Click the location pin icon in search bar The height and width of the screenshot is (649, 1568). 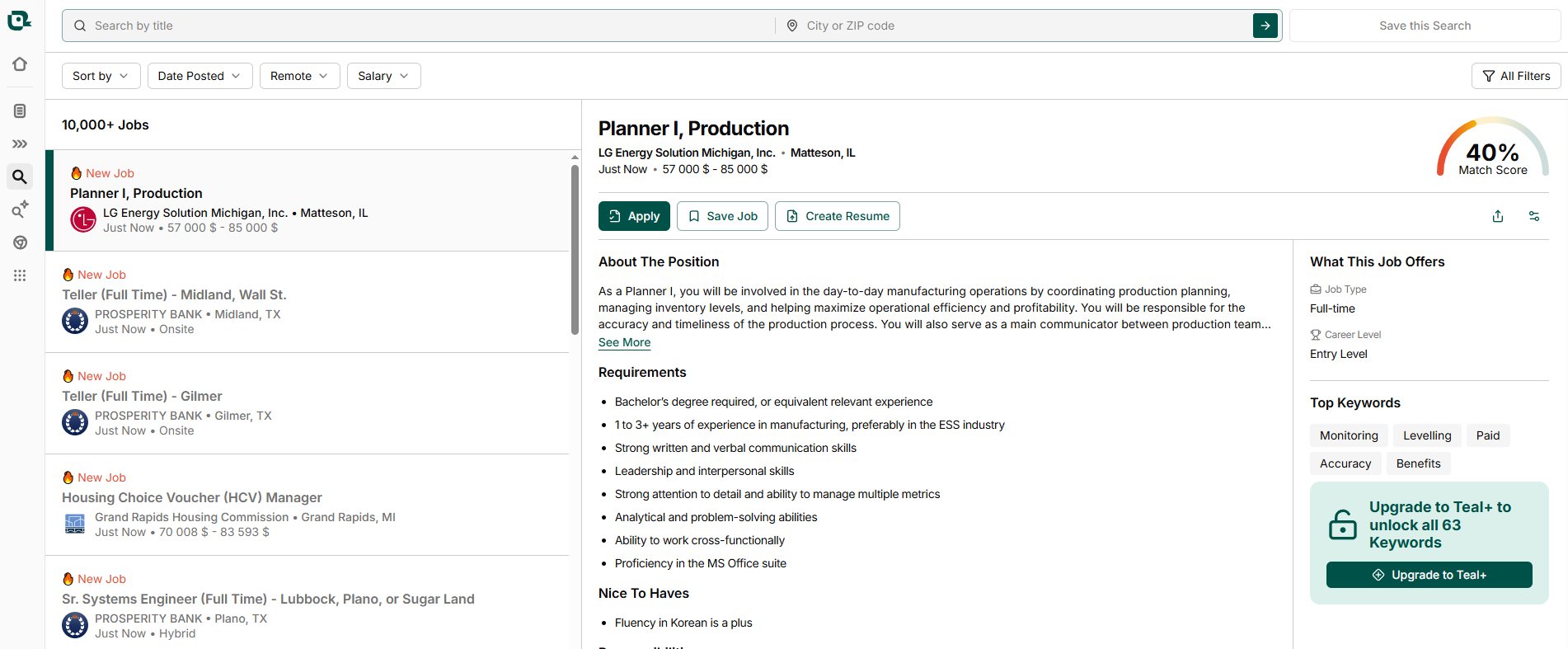pos(792,26)
